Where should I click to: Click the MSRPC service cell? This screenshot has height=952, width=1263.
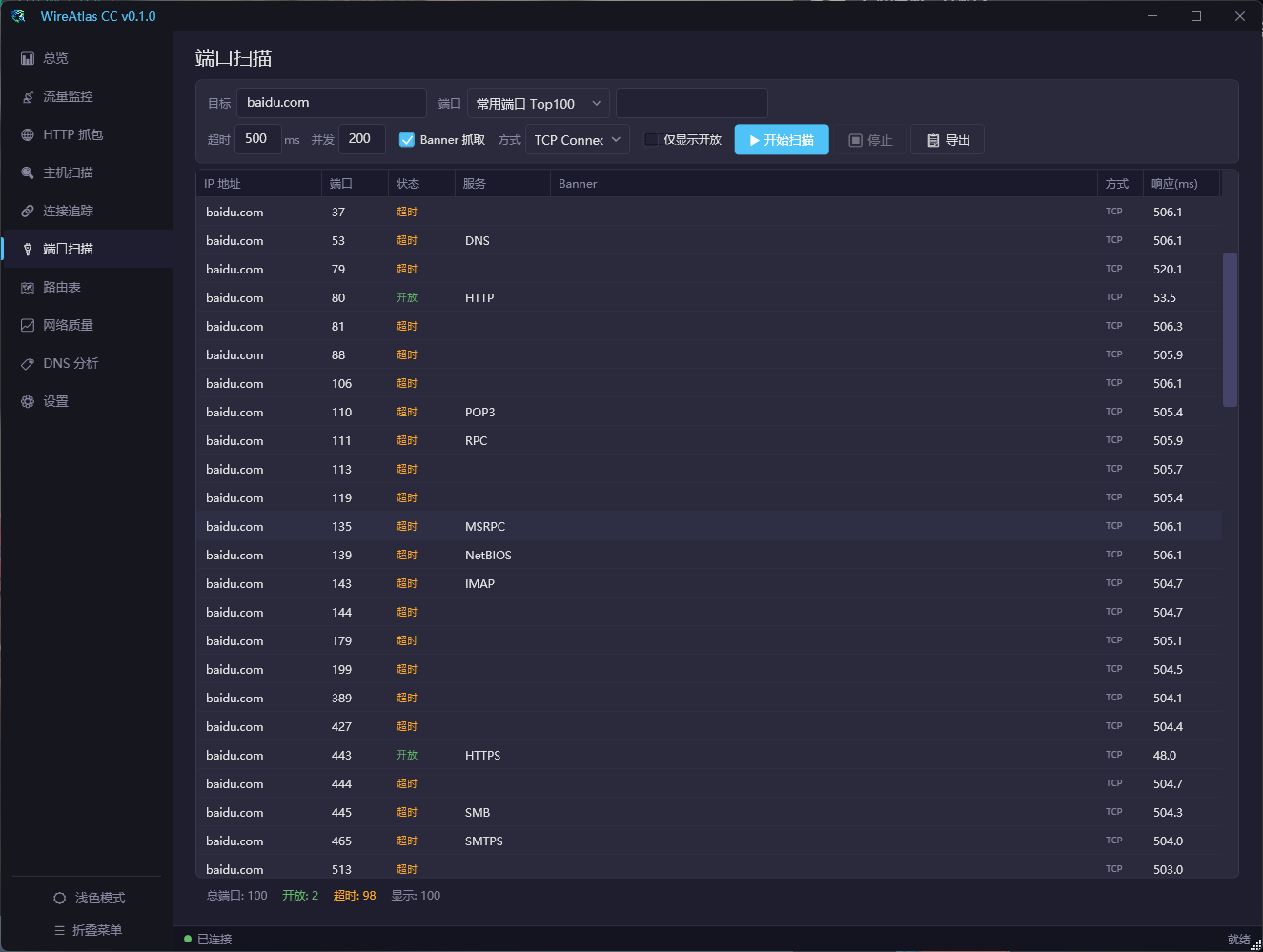coord(485,527)
